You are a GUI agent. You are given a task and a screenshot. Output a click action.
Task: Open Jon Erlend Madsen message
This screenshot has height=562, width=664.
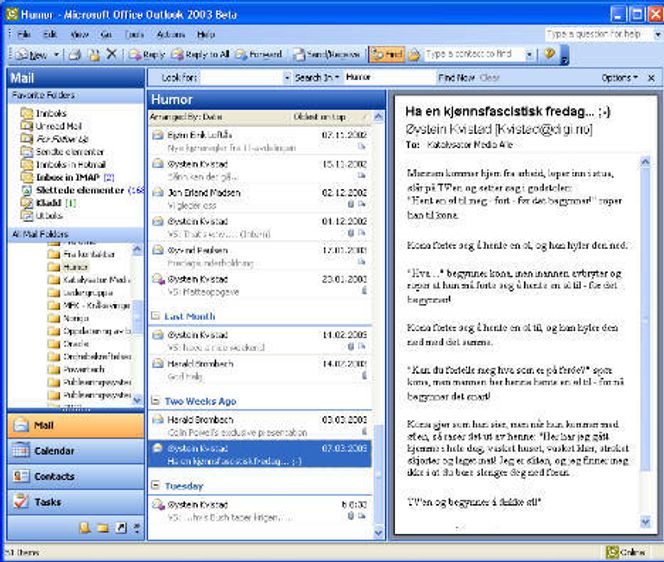coord(260,198)
